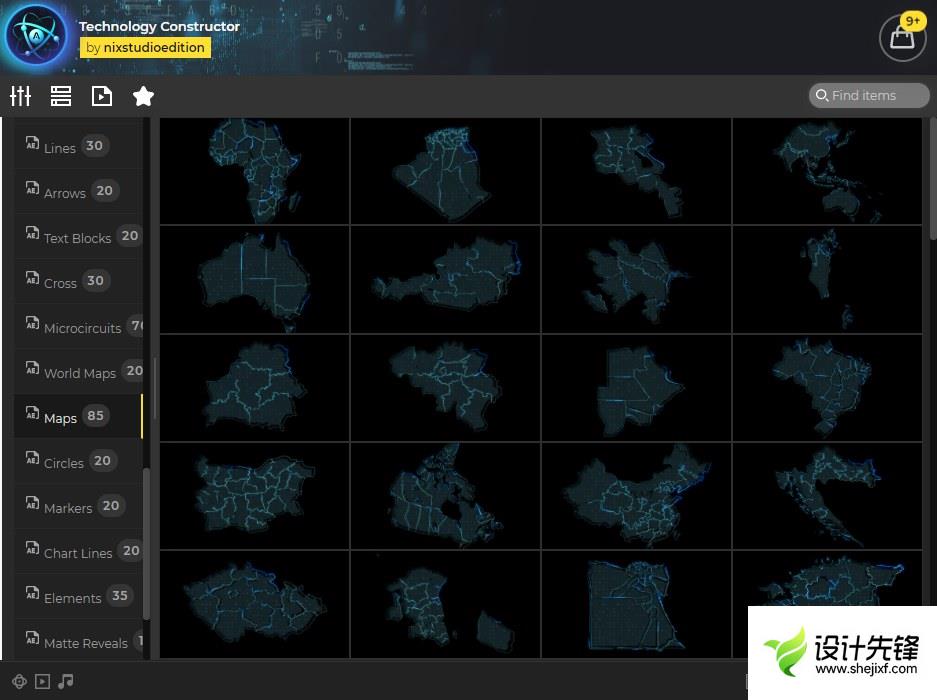Open the video file preview icon
Screen dimensions: 937x700
pos(101,96)
